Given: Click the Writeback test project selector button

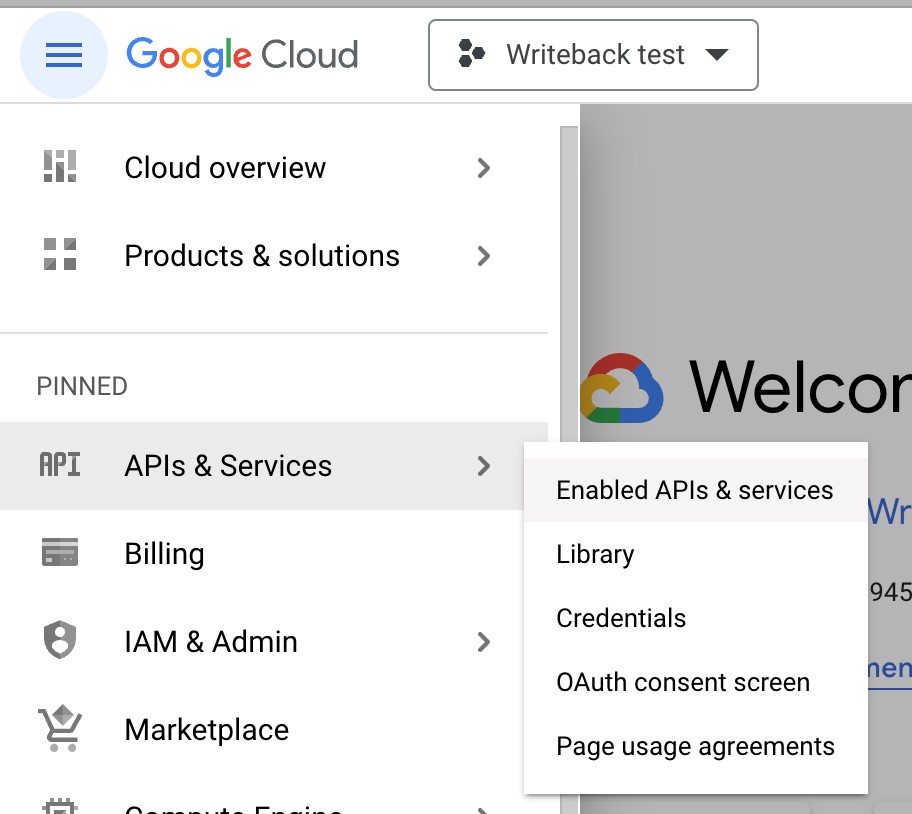Looking at the screenshot, I should pyautogui.click(x=593, y=55).
